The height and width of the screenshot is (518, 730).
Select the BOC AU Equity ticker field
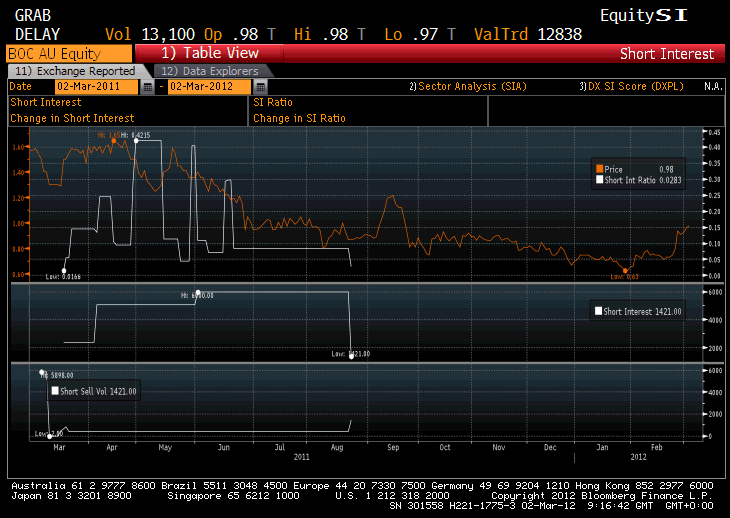click(69, 54)
